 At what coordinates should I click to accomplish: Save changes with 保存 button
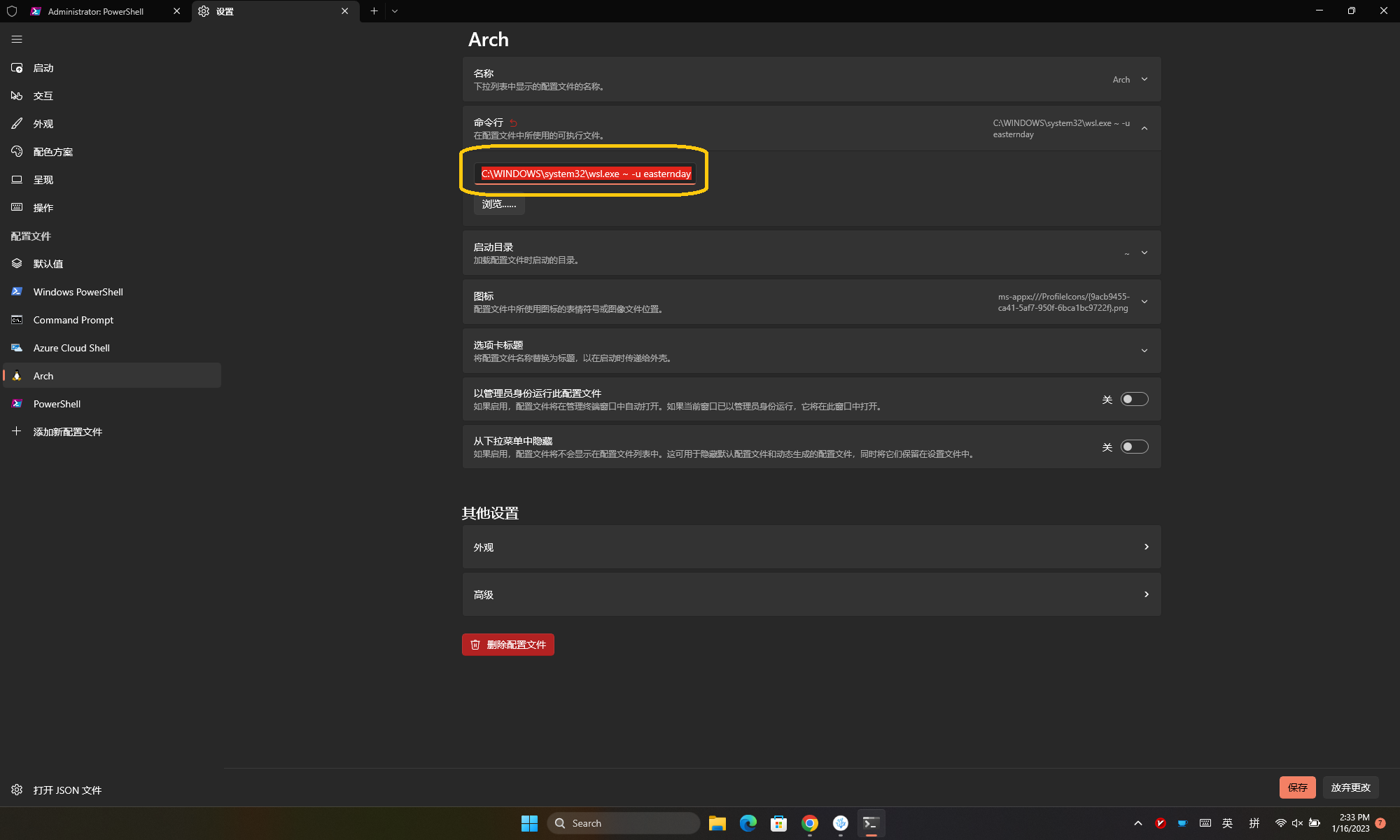[1297, 787]
